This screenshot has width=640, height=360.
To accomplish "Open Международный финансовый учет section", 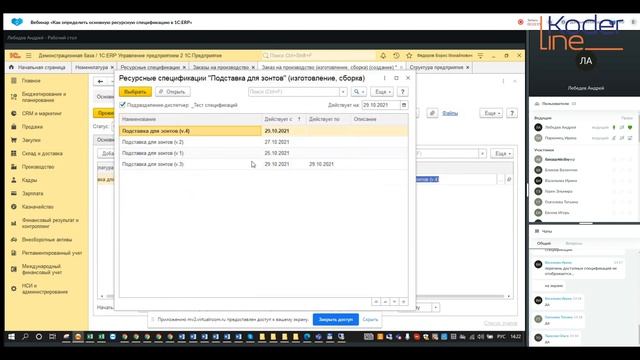I will pyautogui.click(x=41, y=269).
